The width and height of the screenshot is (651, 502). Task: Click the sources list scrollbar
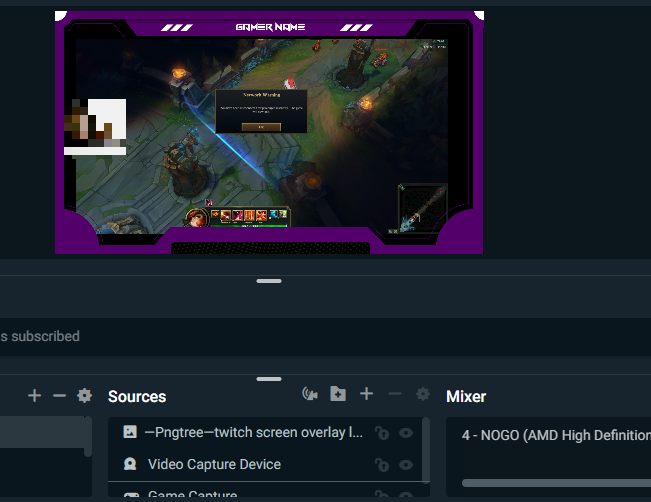[x=426, y=451]
